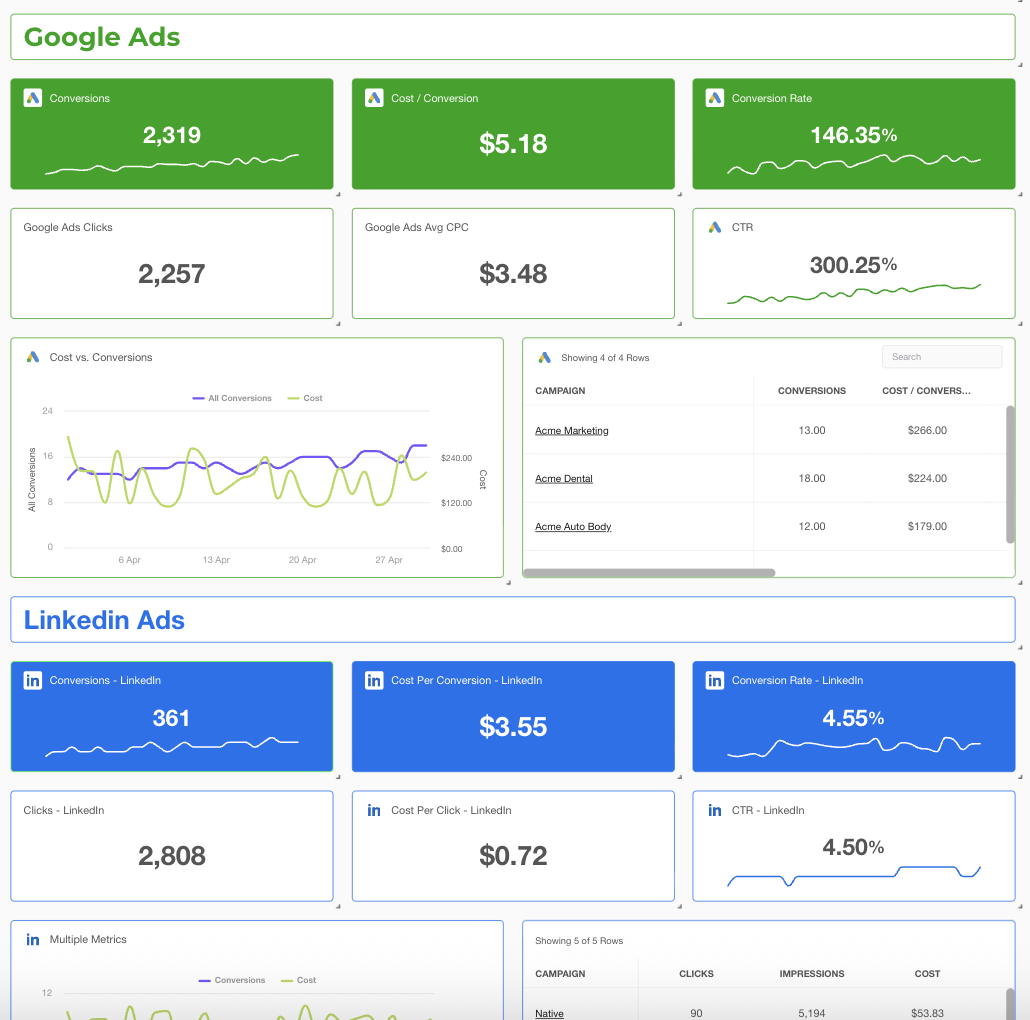Select the 300.25% CTR value
This screenshot has width=1030, height=1020.
tap(853, 265)
